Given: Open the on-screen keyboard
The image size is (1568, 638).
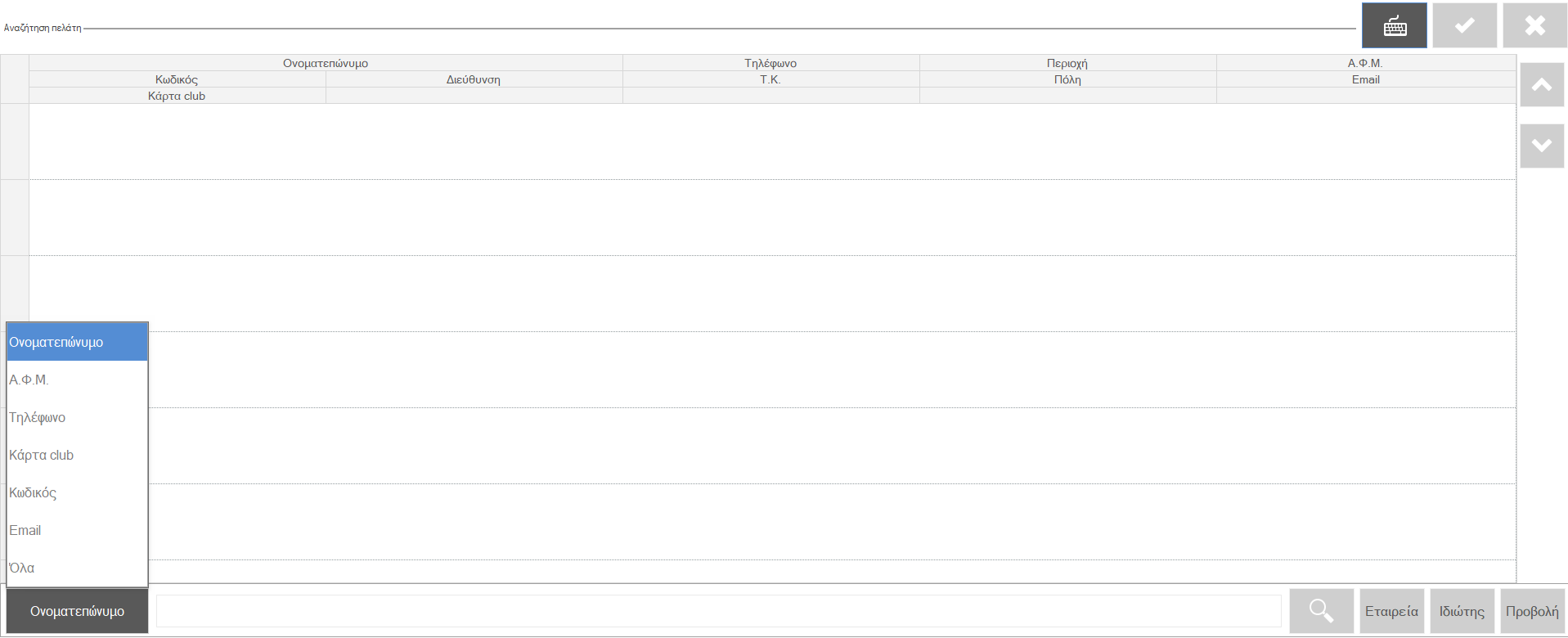Looking at the screenshot, I should click(x=1395, y=25).
